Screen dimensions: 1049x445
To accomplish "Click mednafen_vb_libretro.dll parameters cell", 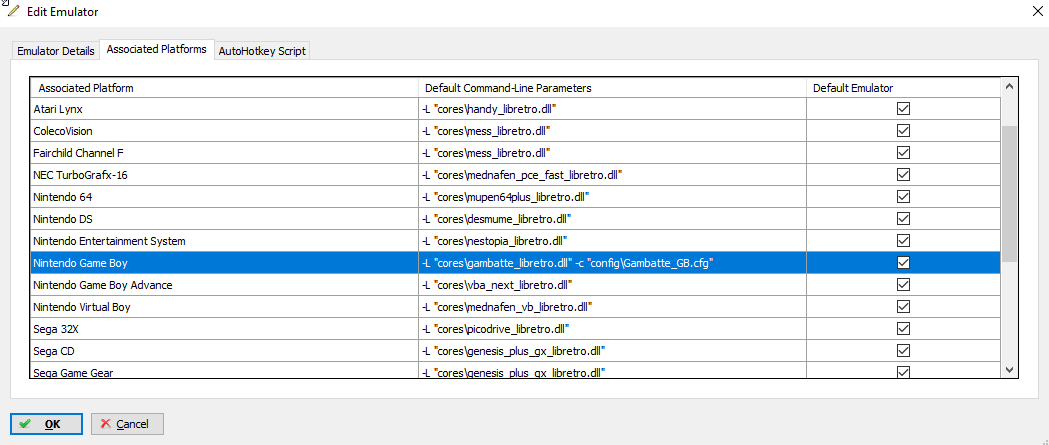I will (x=612, y=307).
